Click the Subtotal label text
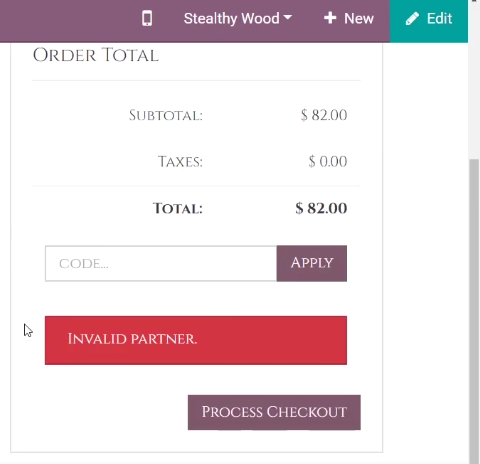The image size is (480, 464). pyautogui.click(x=166, y=116)
